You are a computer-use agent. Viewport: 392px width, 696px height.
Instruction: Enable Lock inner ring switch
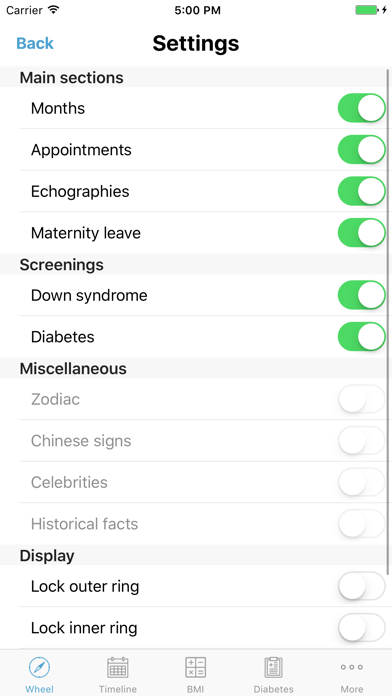(x=361, y=628)
